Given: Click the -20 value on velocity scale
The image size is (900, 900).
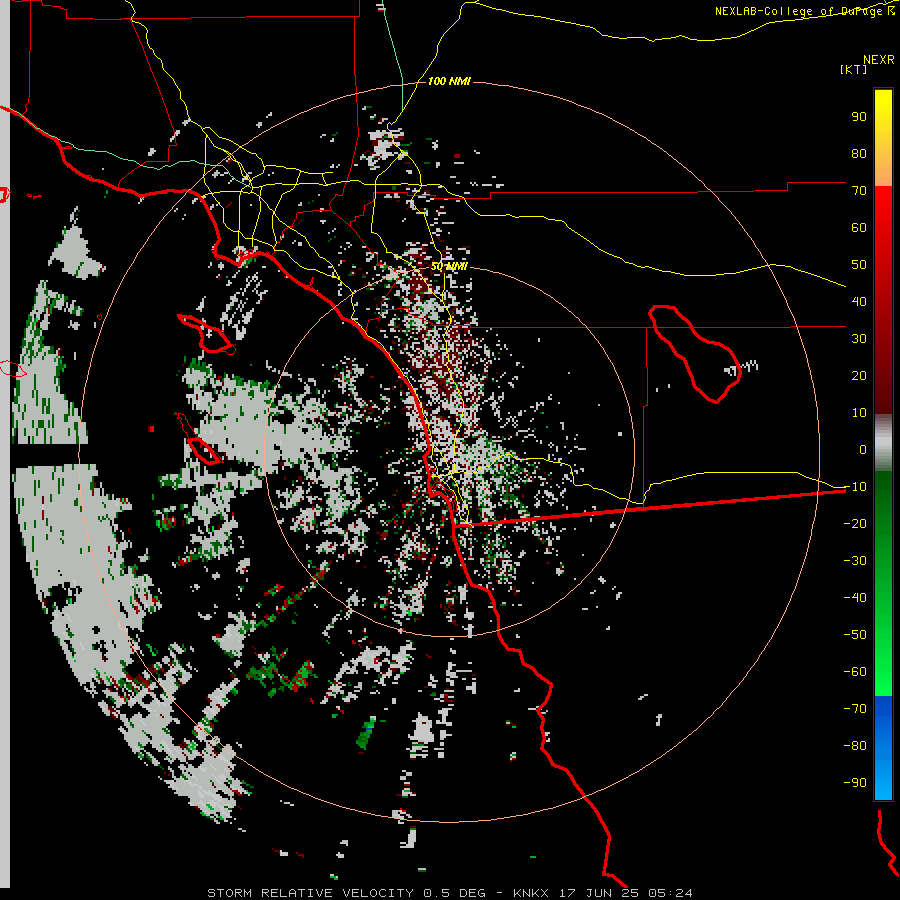Looking at the screenshot, I should (855, 523).
